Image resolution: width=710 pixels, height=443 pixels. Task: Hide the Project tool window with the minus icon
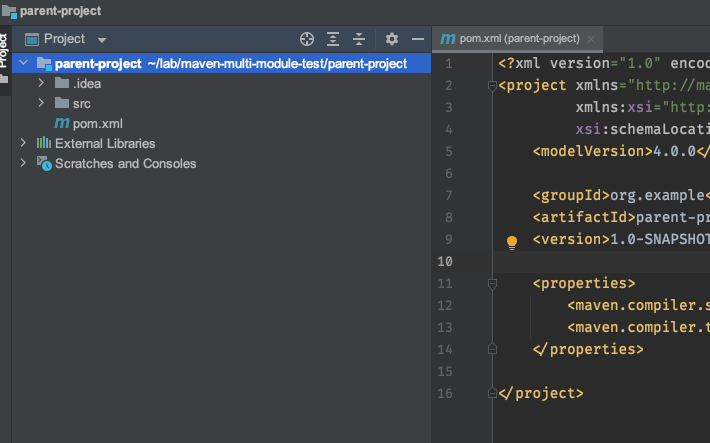(417, 39)
